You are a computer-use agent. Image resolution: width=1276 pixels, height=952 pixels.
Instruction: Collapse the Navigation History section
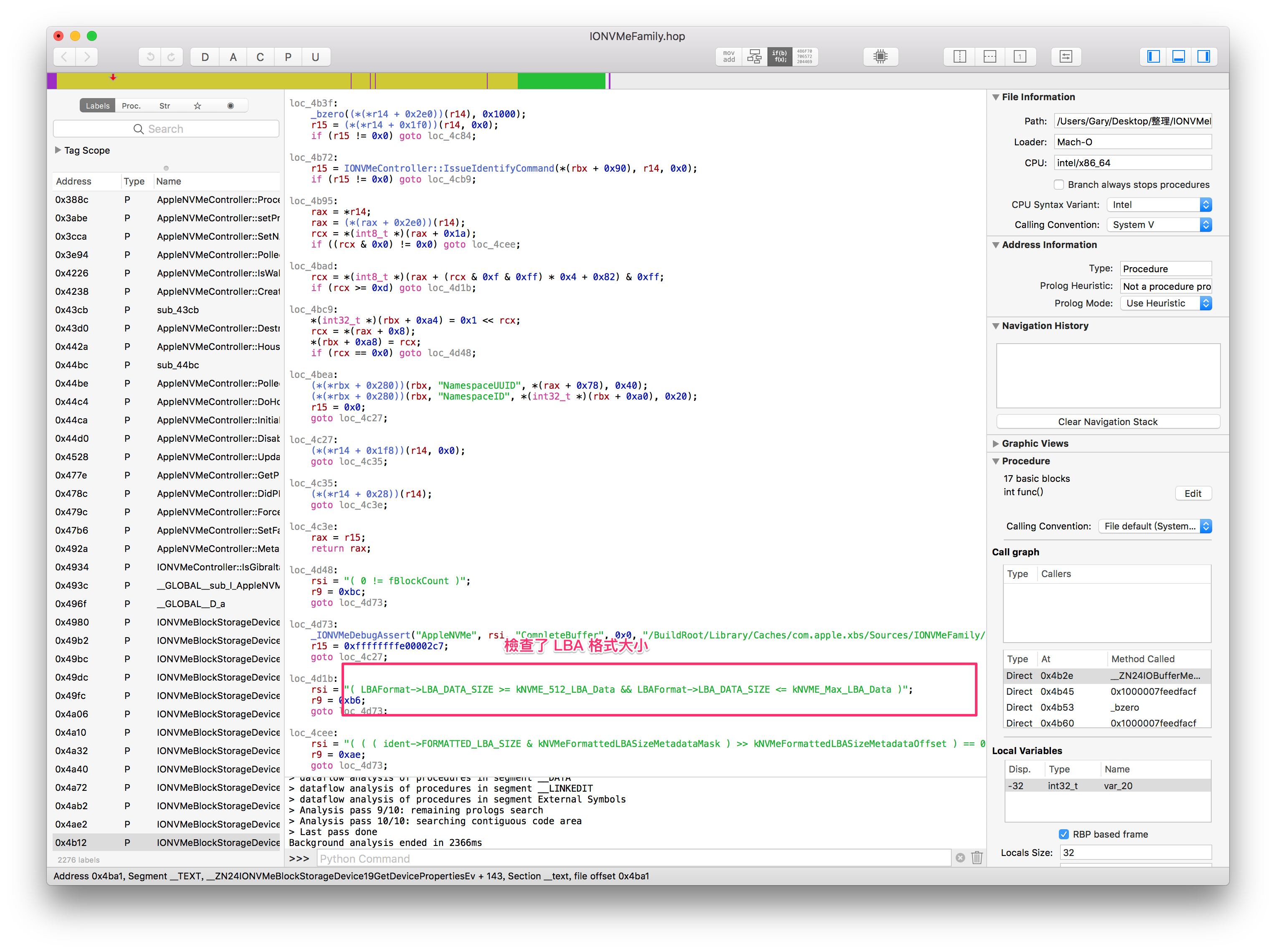click(x=995, y=326)
